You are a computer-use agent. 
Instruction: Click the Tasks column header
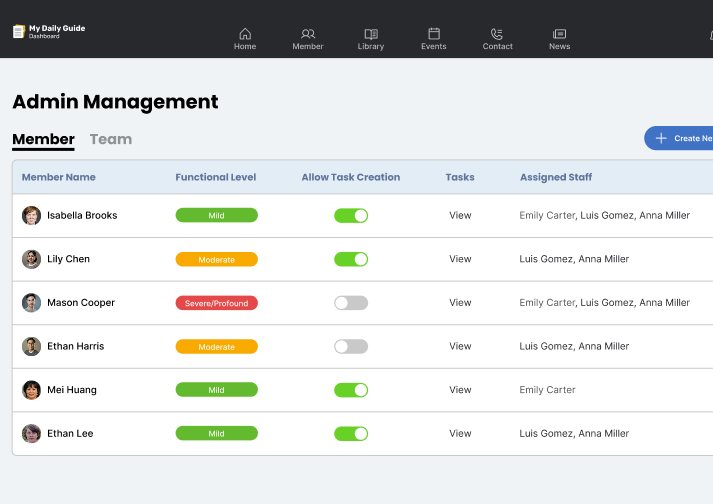[460, 177]
